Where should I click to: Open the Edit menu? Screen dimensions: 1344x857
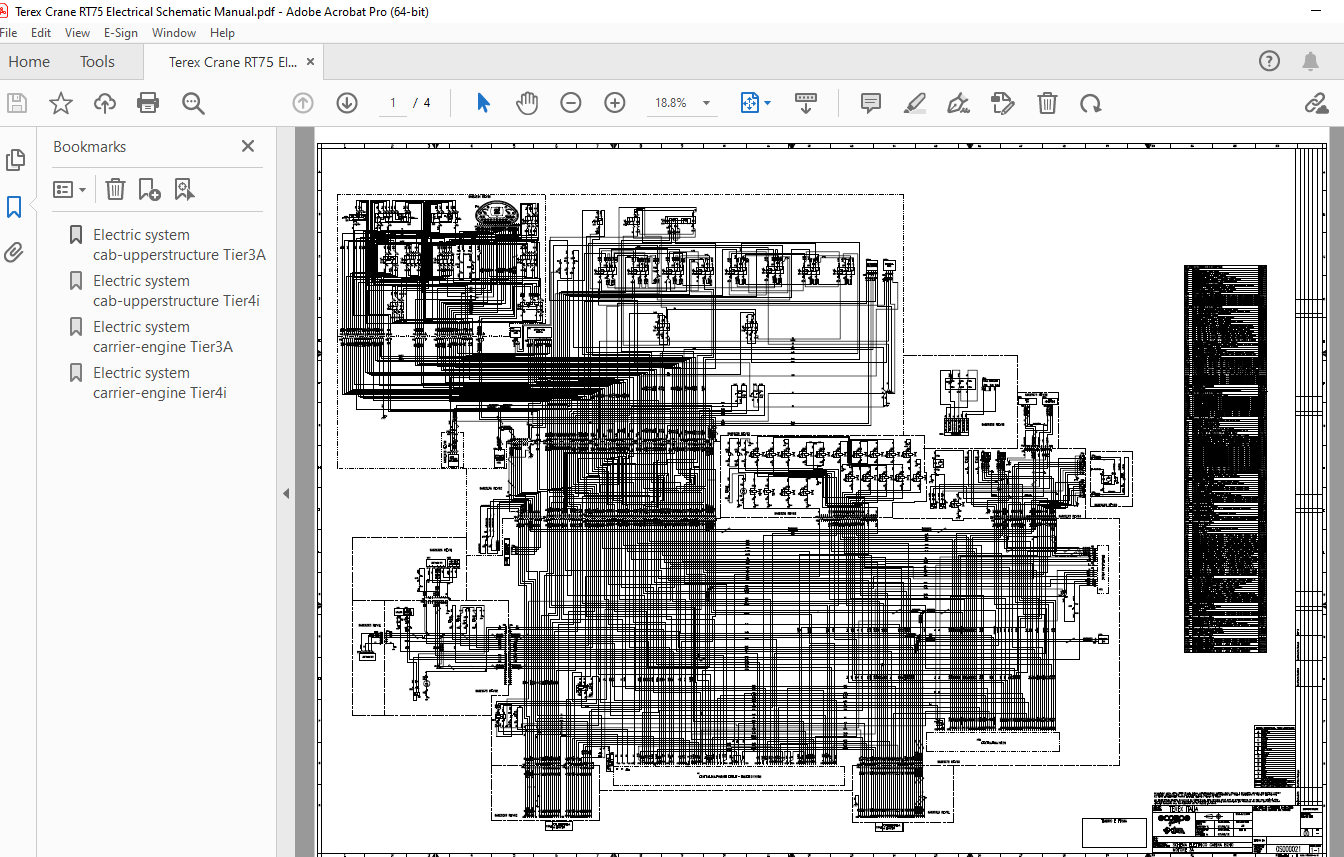(x=41, y=33)
